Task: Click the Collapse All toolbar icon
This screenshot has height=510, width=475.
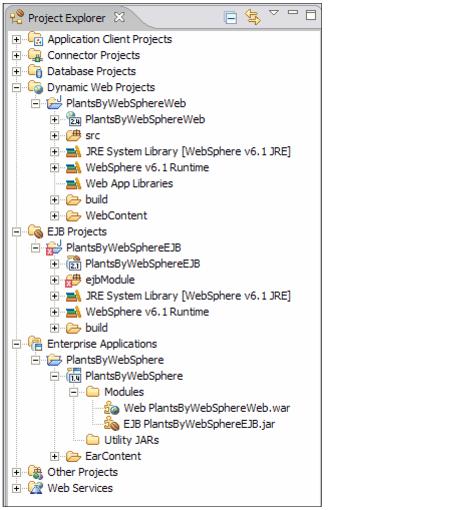Action: click(x=230, y=17)
